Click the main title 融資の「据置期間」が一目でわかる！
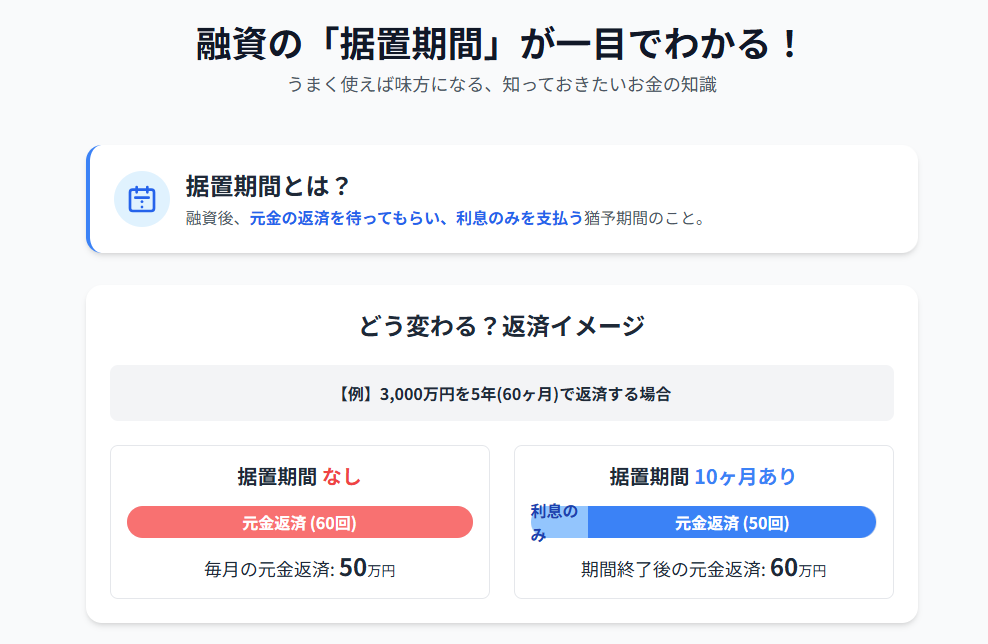 499,44
